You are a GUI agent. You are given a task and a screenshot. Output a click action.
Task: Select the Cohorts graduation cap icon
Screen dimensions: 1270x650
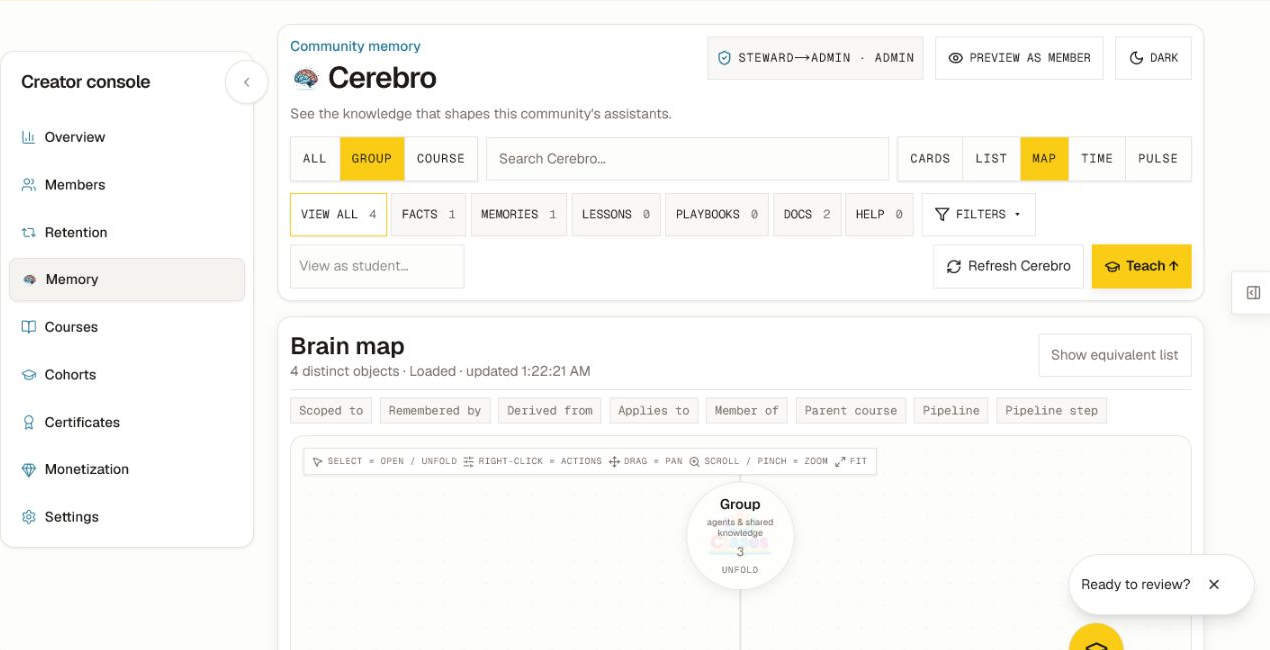point(28,375)
